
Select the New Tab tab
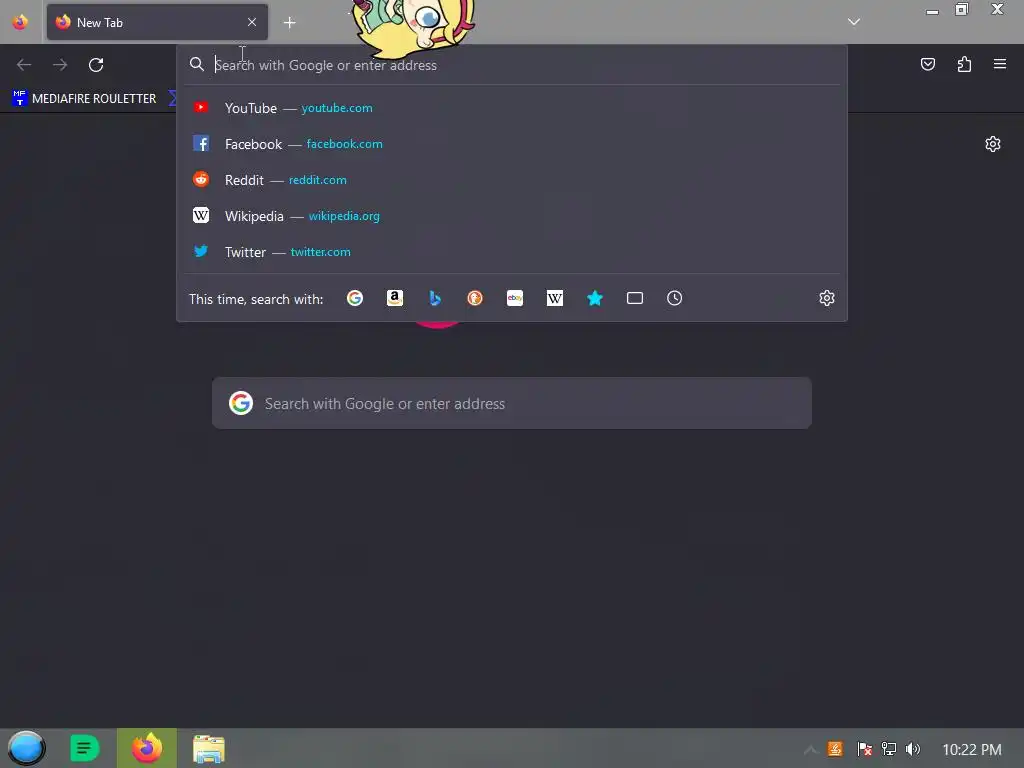point(157,22)
